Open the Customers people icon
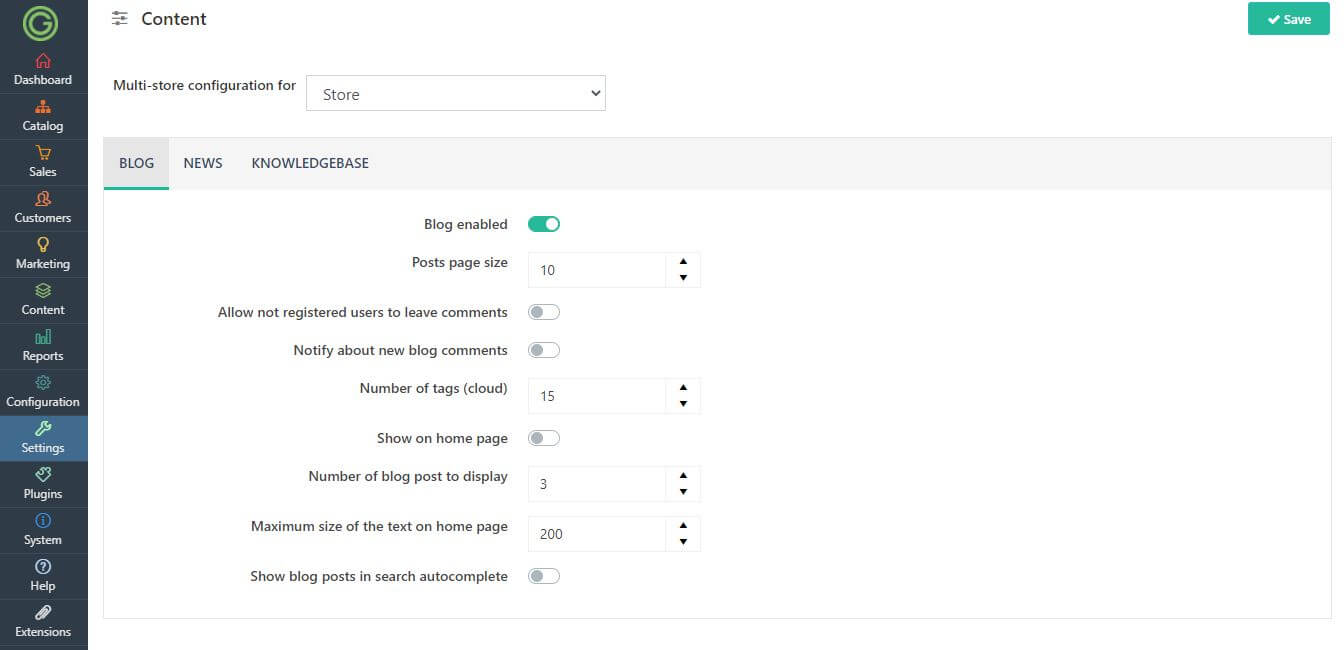The width and height of the screenshot is (1344, 650). click(x=43, y=199)
